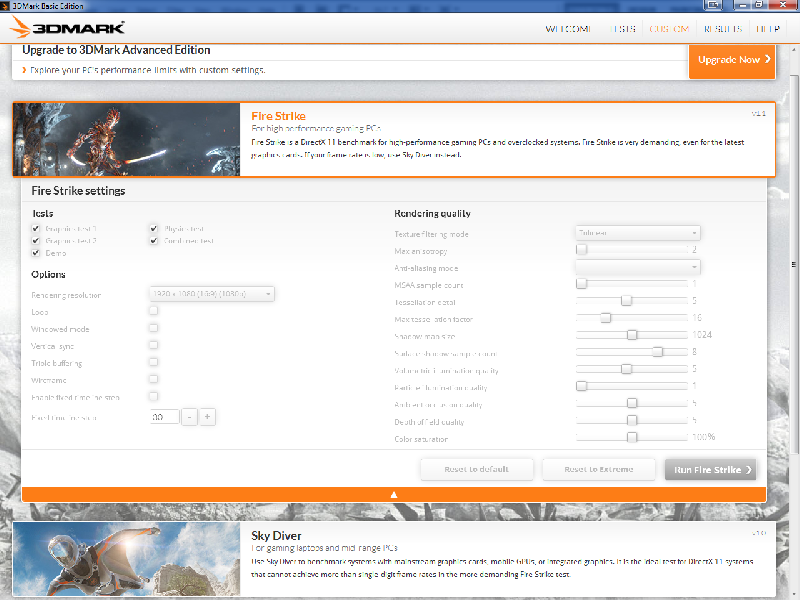Click the MSAA sample count slider handle

tap(581, 284)
